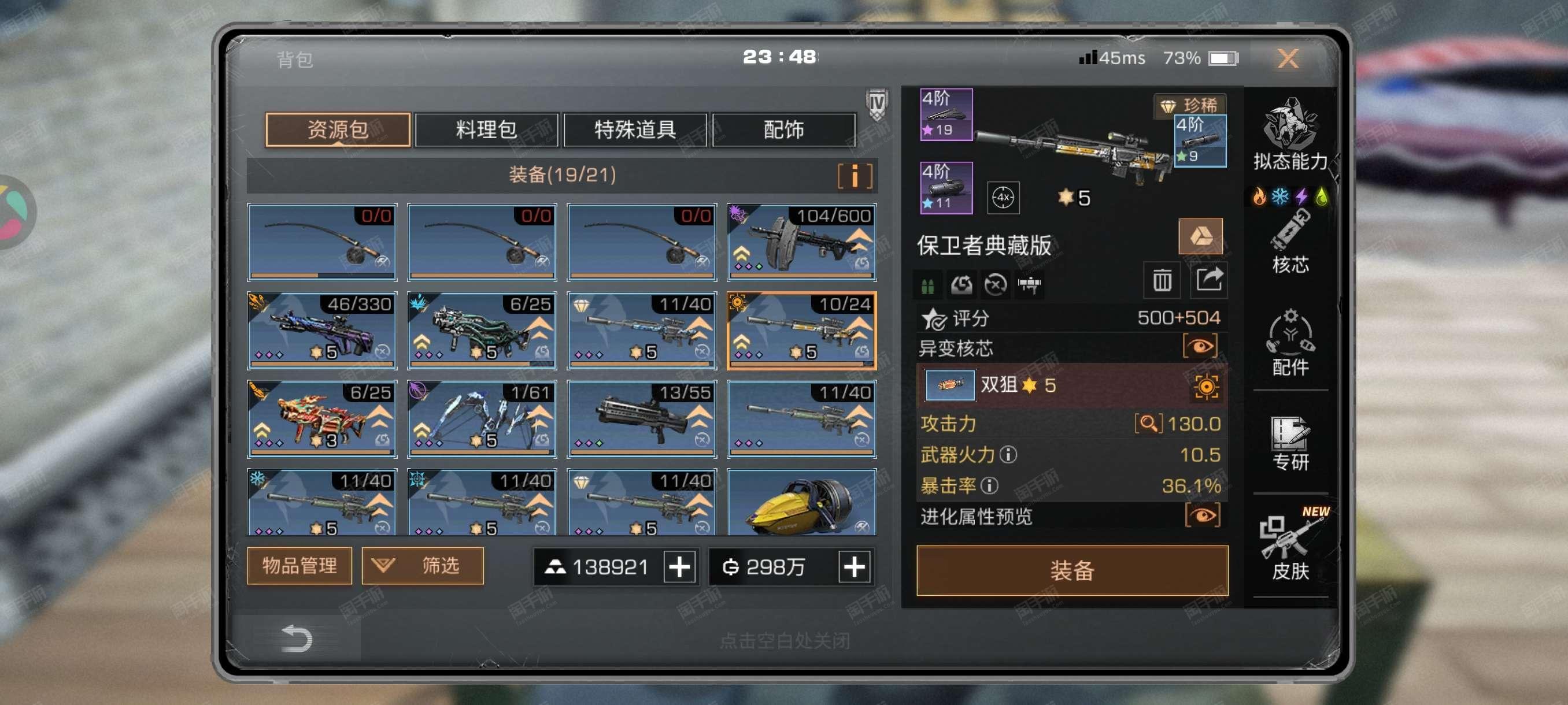This screenshot has height=705, width=1568.
Task: Toggle the 进化属性预览 eye icon
Action: 1202,516
